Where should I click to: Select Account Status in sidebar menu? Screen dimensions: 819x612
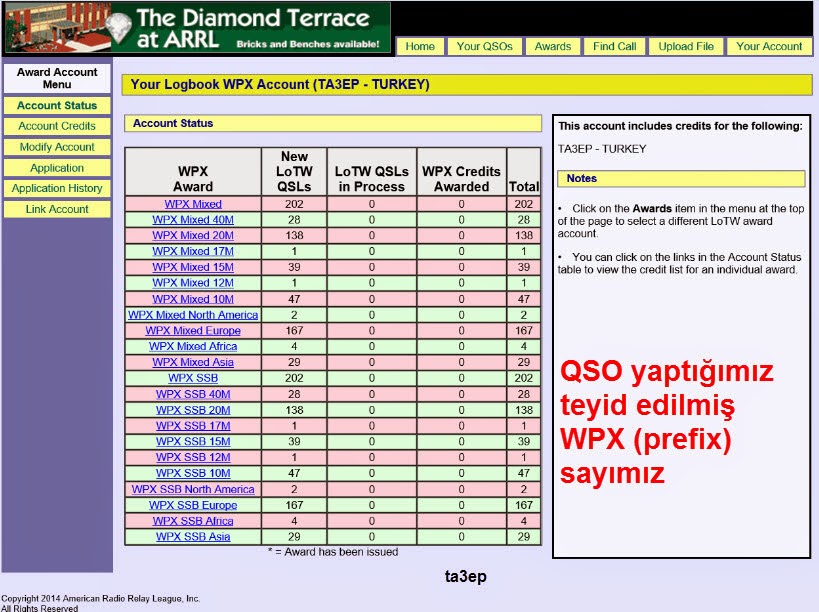click(x=57, y=105)
